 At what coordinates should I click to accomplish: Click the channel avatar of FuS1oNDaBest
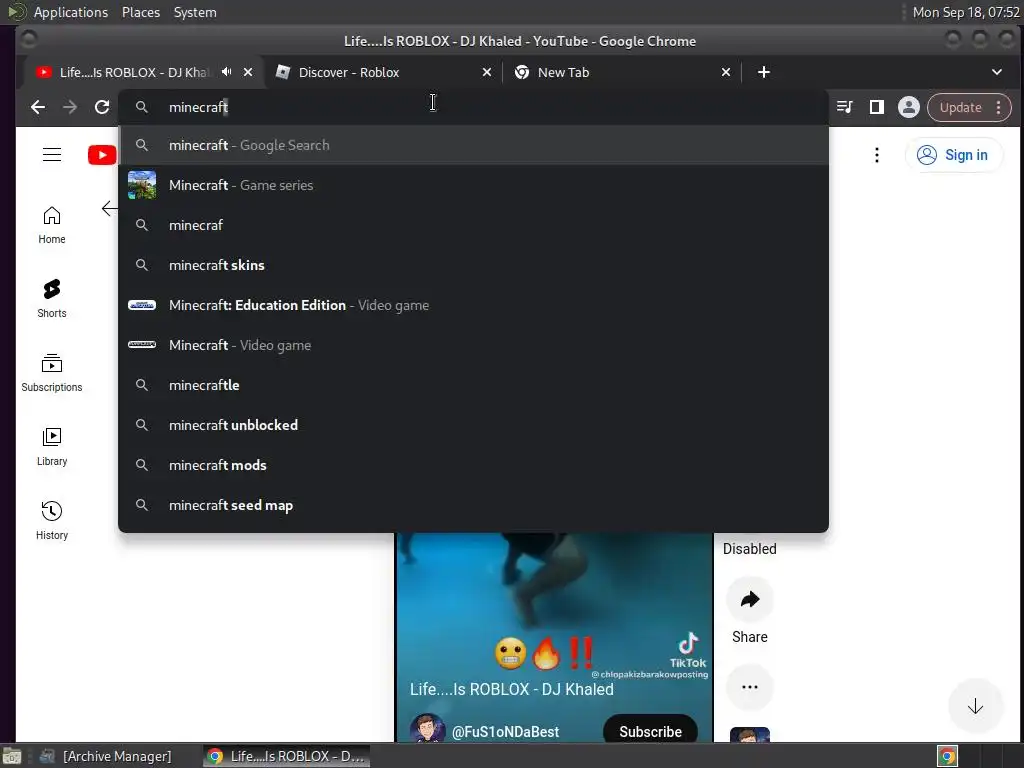pos(427,729)
